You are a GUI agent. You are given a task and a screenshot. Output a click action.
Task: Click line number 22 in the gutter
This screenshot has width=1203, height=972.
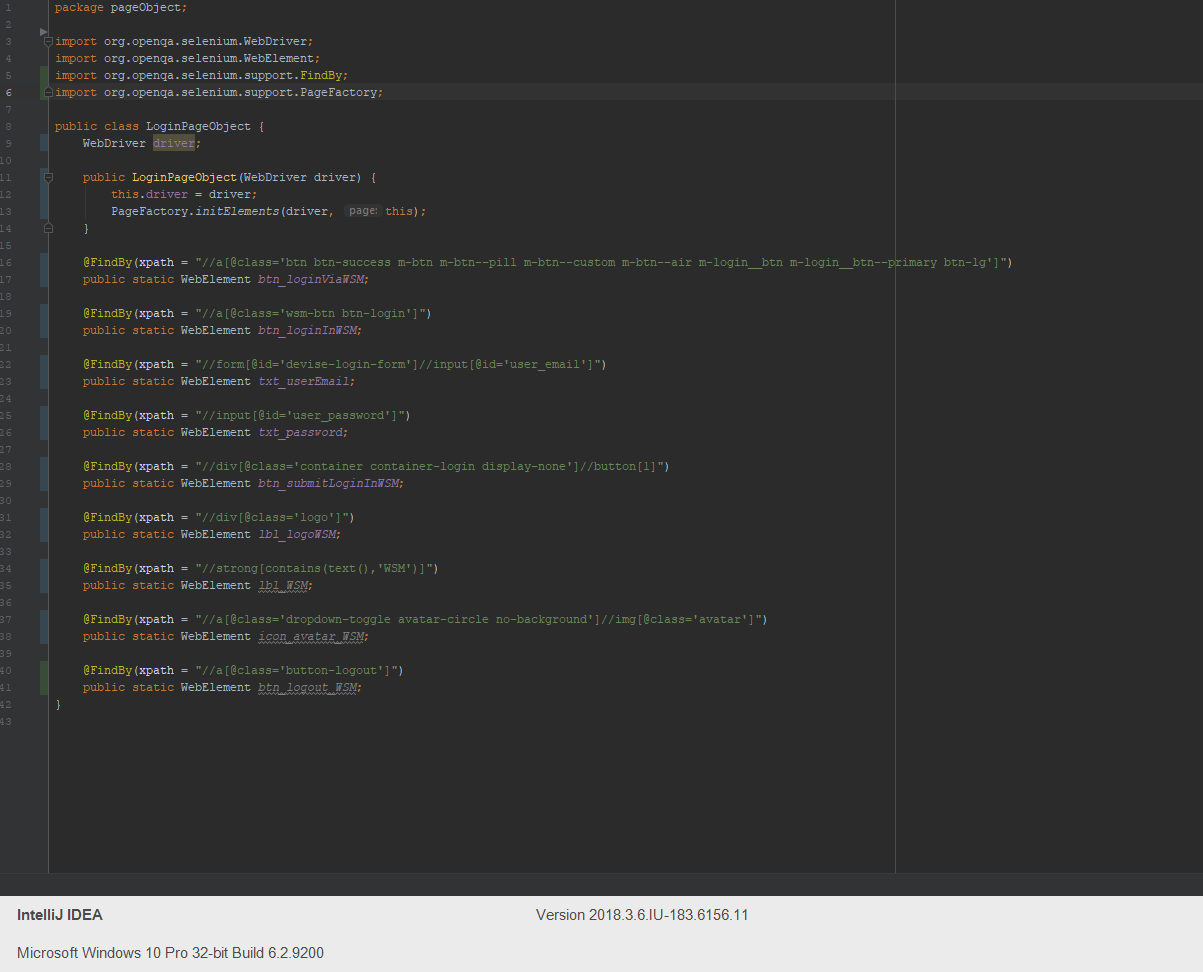click(x=8, y=364)
